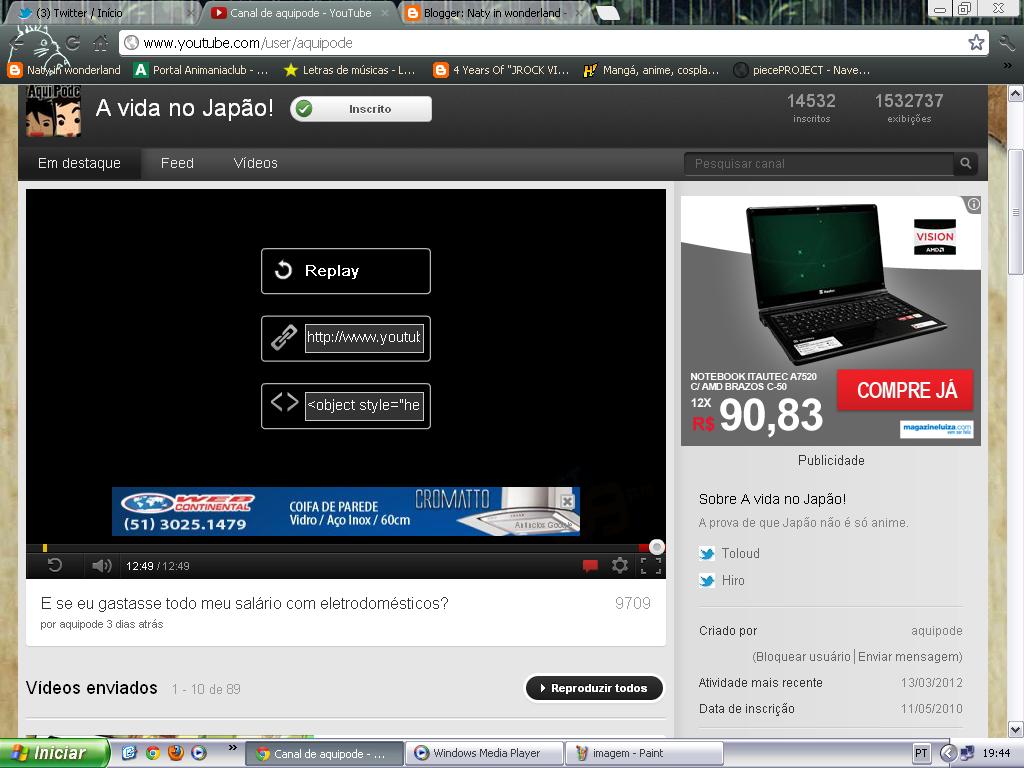Click the page scrollbar down arrow
Screen dimensions: 1024x768
(1016, 729)
